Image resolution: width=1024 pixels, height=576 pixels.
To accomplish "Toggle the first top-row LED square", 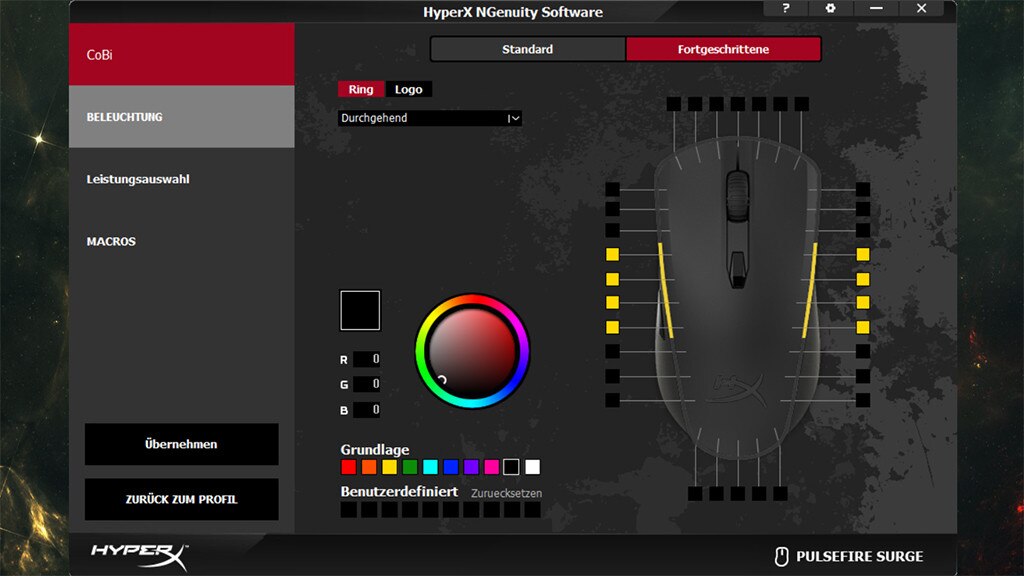I will [674, 104].
